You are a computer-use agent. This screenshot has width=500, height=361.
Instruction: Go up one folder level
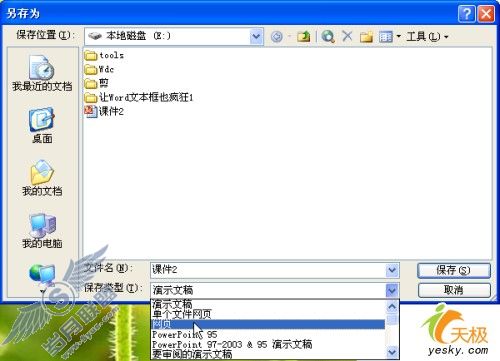(x=303, y=36)
